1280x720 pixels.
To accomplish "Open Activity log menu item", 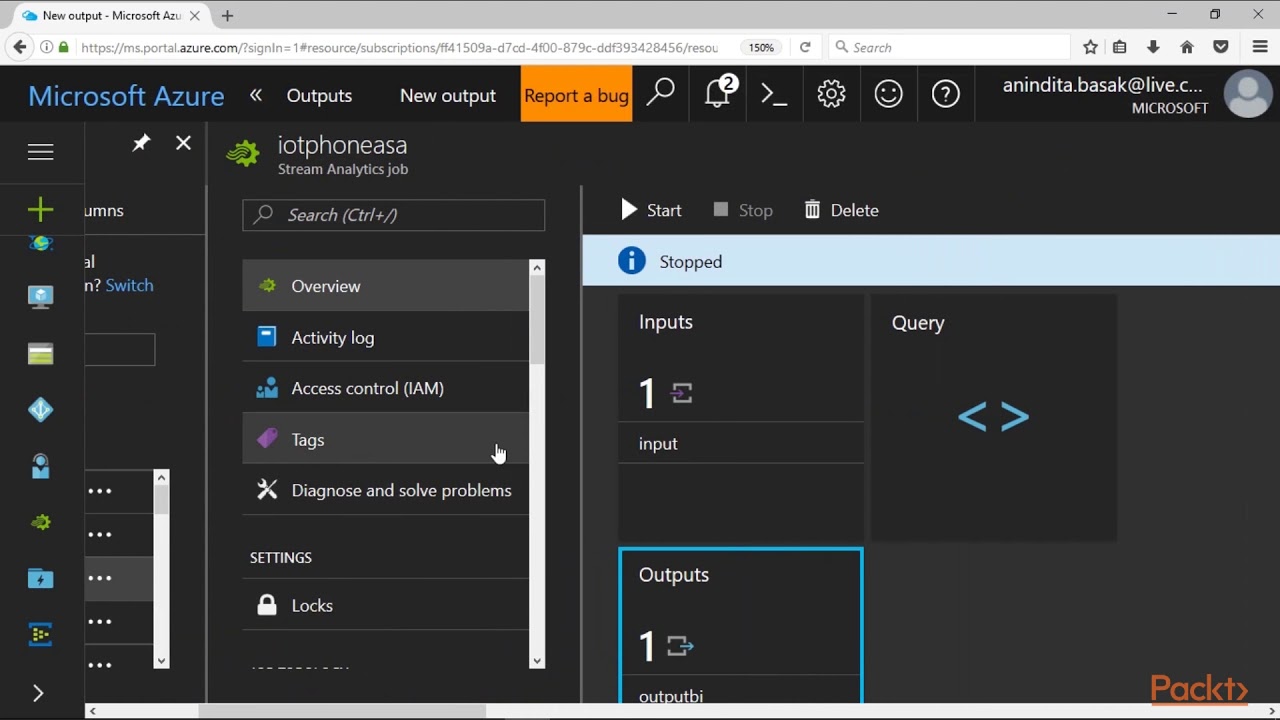I will pos(385,337).
